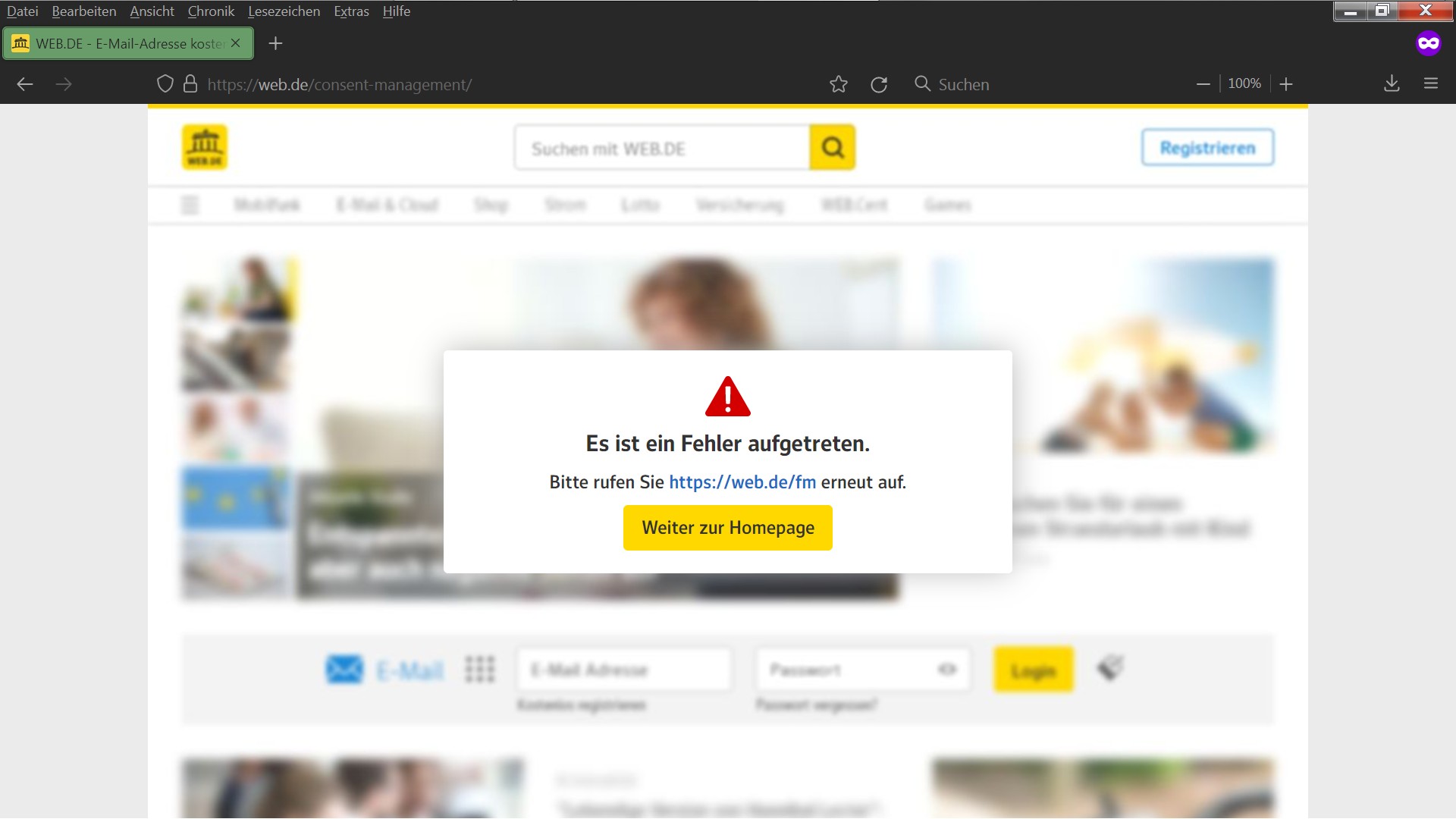1456x819 pixels.
Task: Open the hamburger application menu
Action: click(x=1431, y=83)
